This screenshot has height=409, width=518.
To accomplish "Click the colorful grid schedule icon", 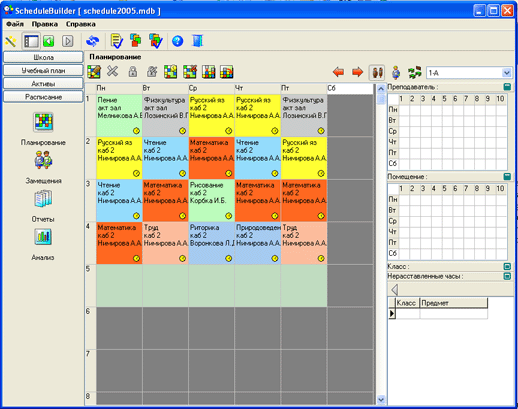I will click(x=171, y=72).
